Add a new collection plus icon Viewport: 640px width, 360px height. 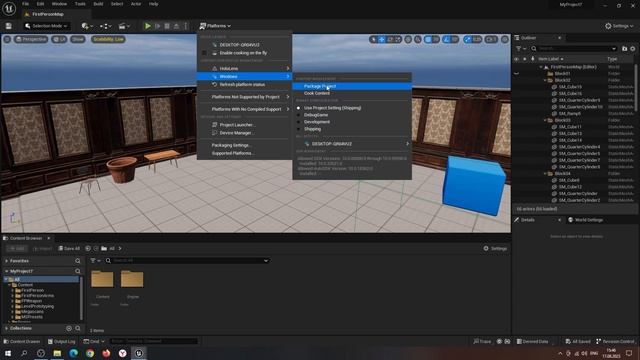click(69, 328)
